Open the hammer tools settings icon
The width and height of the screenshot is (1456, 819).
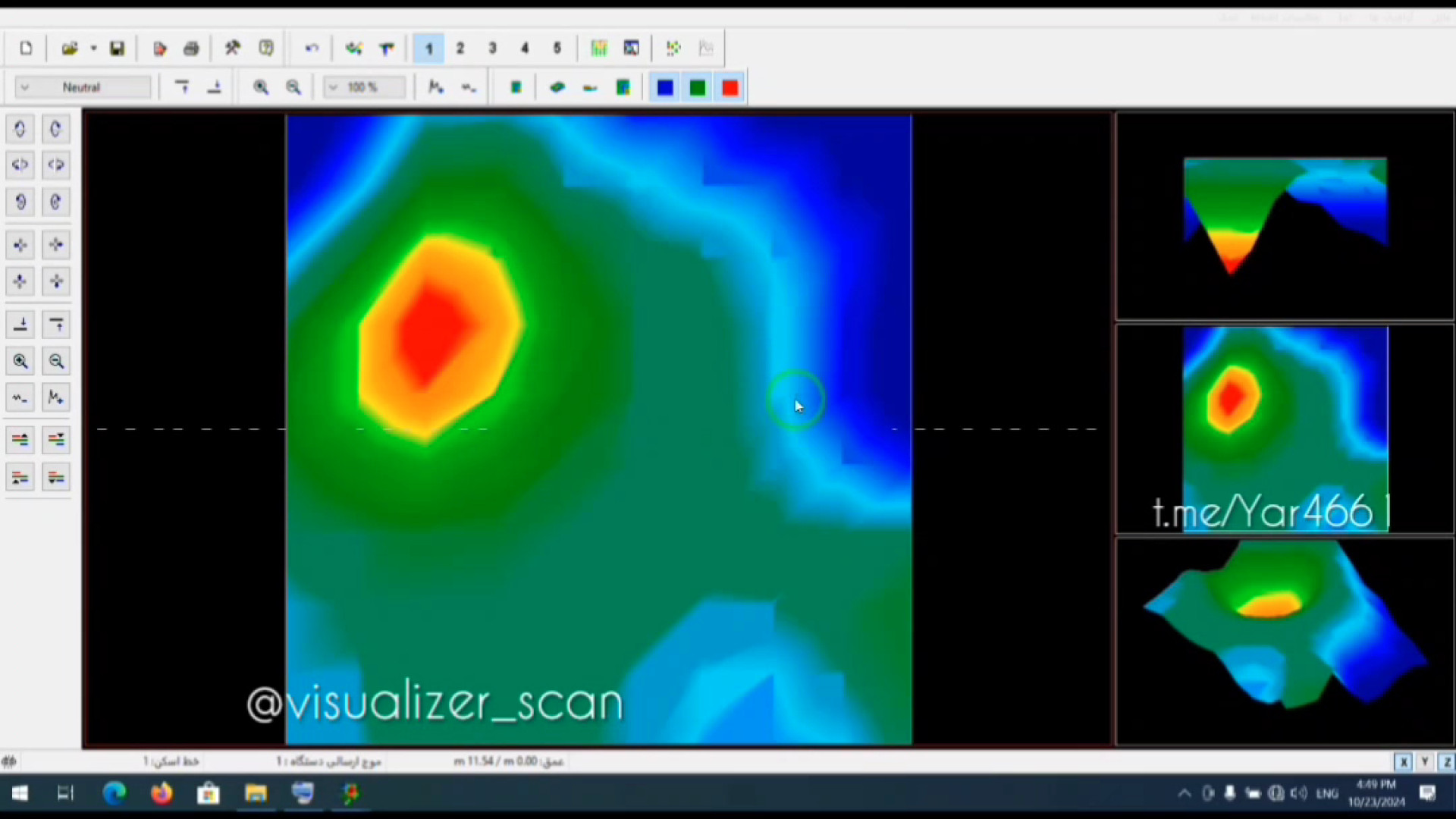pyautogui.click(x=233, y=49)
